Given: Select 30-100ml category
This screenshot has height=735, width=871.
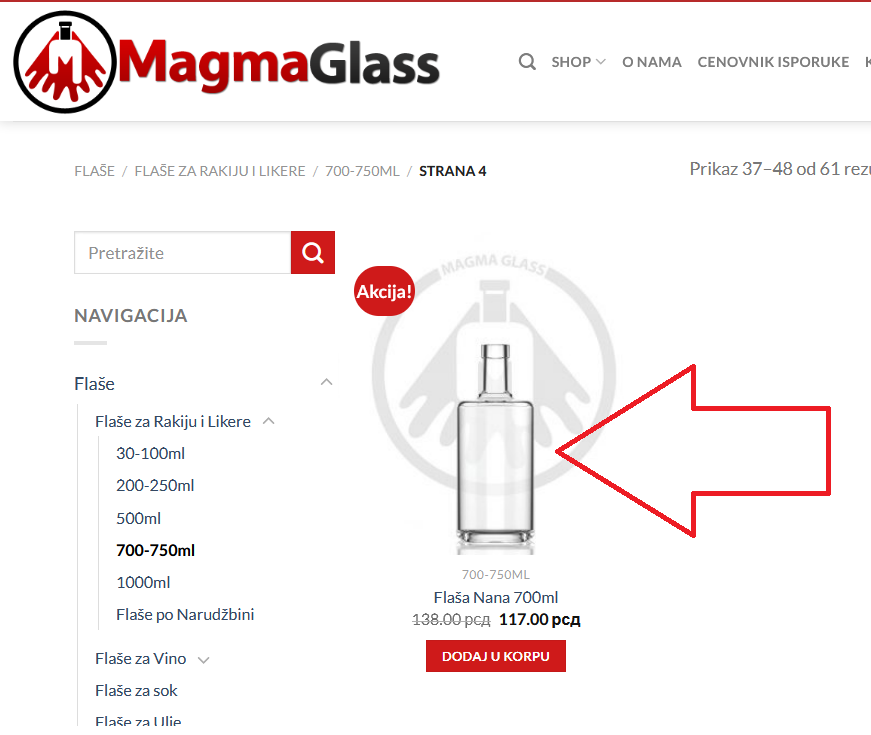Looking at the screenshot, I should click(x=151, y=453).
